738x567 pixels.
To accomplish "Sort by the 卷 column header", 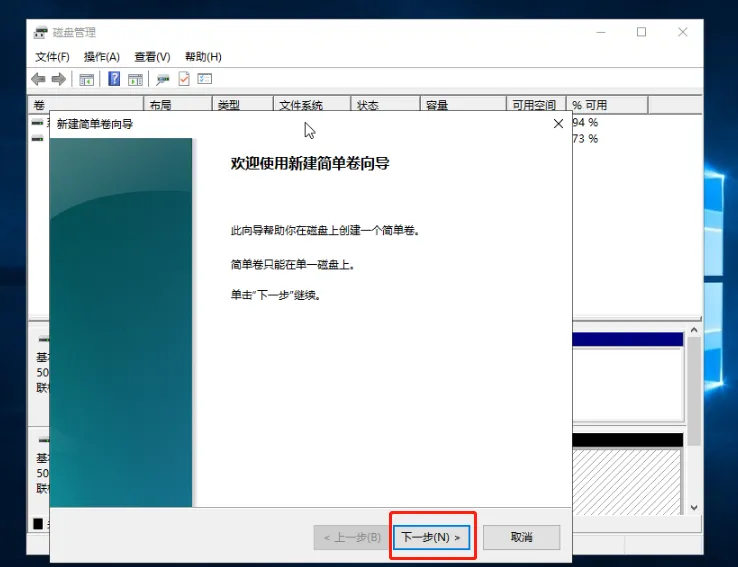I will pyautogui.click(x=86, y=105).
